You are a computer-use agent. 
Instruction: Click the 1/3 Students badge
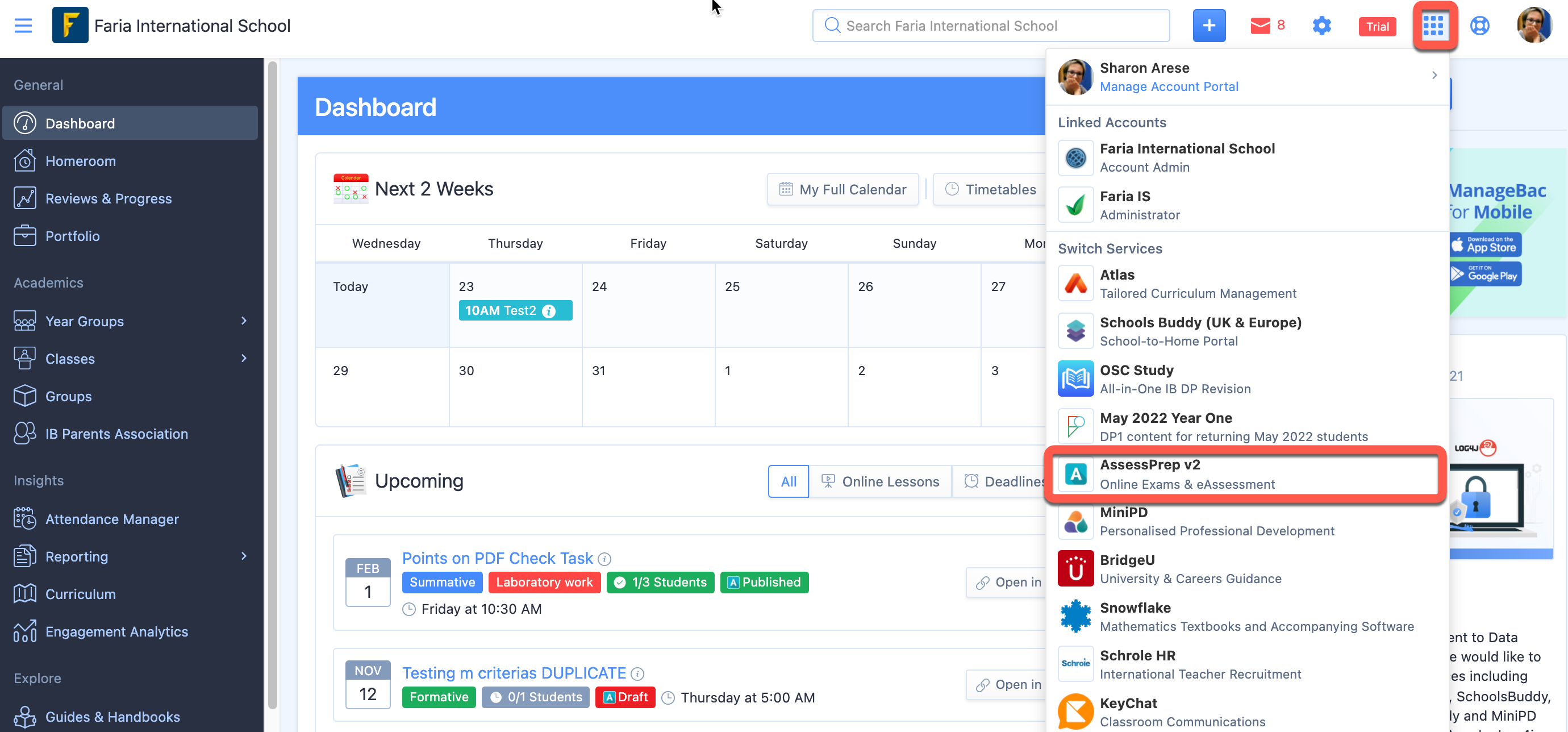pyautogui.click(x=660, y=582)
